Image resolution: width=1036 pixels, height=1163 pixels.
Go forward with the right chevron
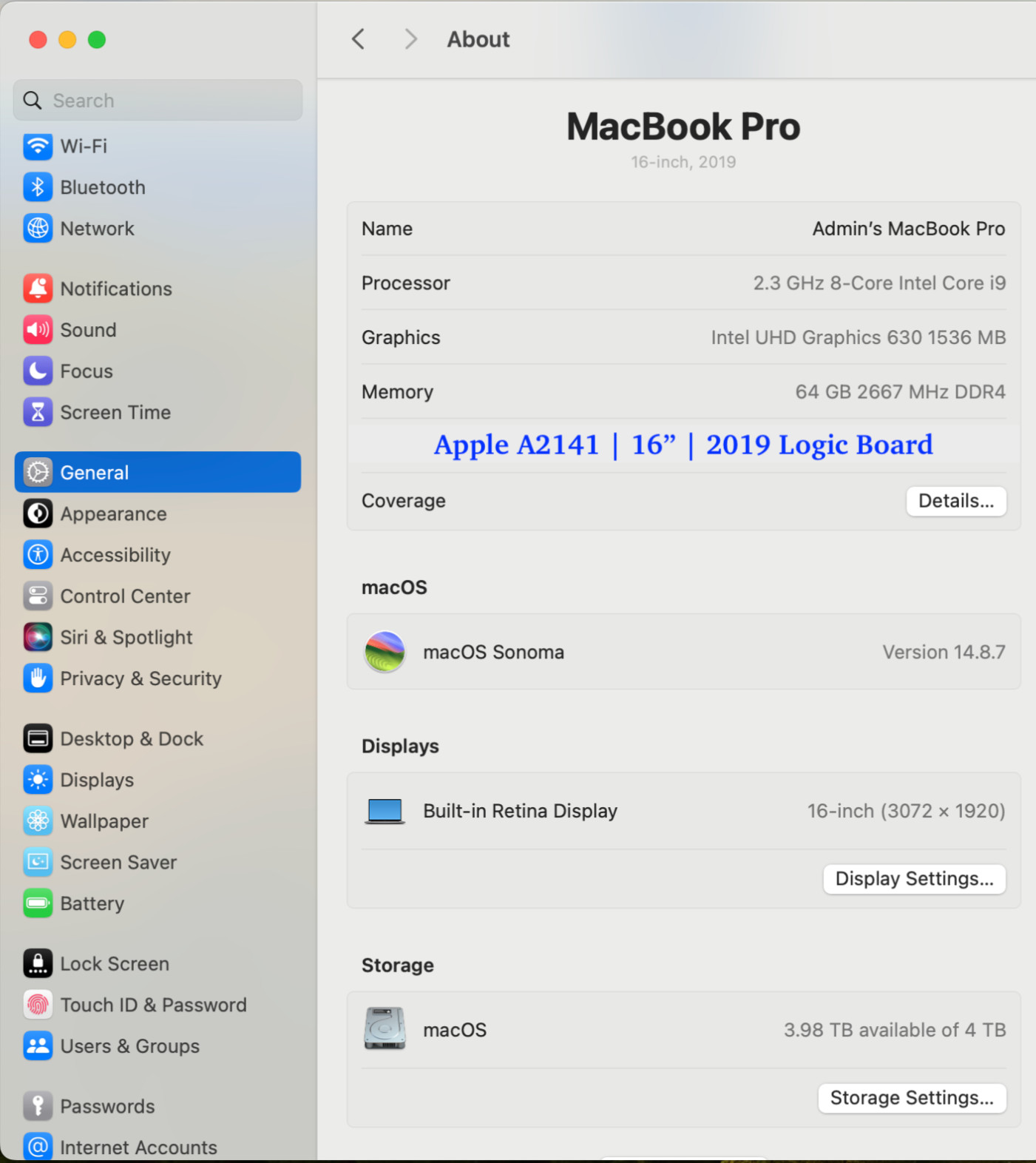pos(410,39)
